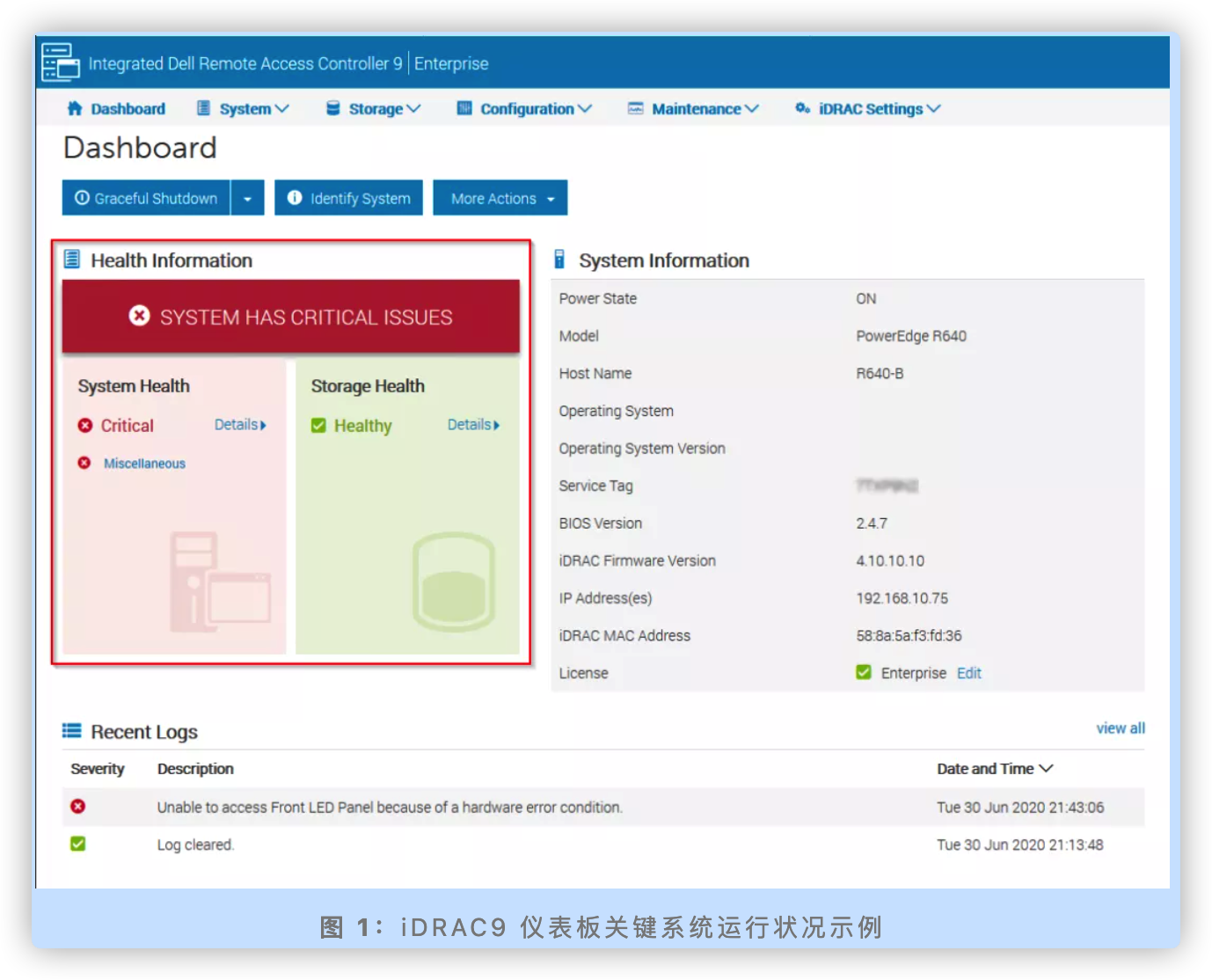1212x980 pixels.
Task: Click the PowerEdge R640 model value
Action: [x=911, y=335]
